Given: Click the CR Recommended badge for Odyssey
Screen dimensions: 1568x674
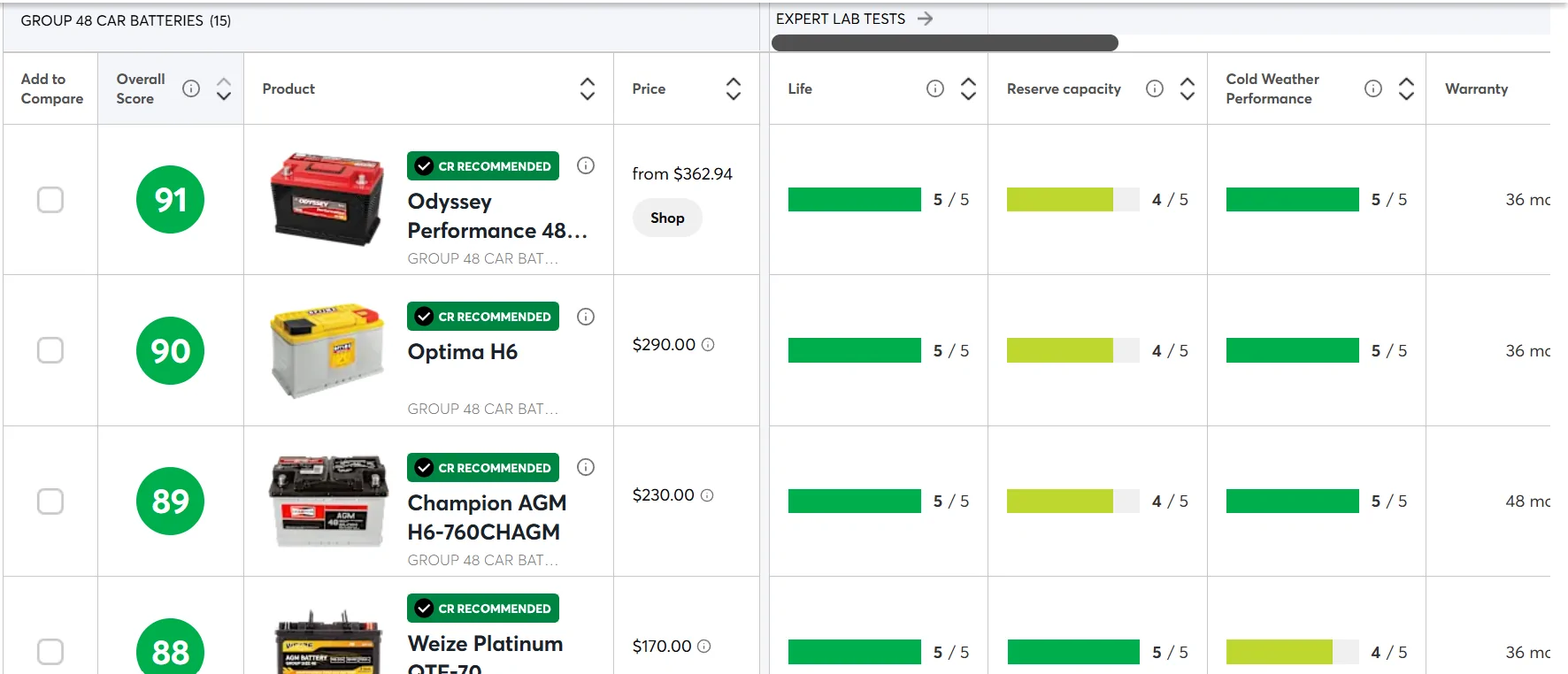Looking at the screenshot, I should click(x=483, y=165).
